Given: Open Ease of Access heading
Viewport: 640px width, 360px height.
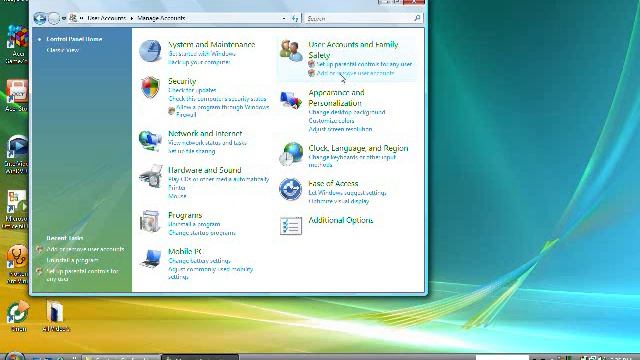Looking at the screenshot, I should 333,183.
